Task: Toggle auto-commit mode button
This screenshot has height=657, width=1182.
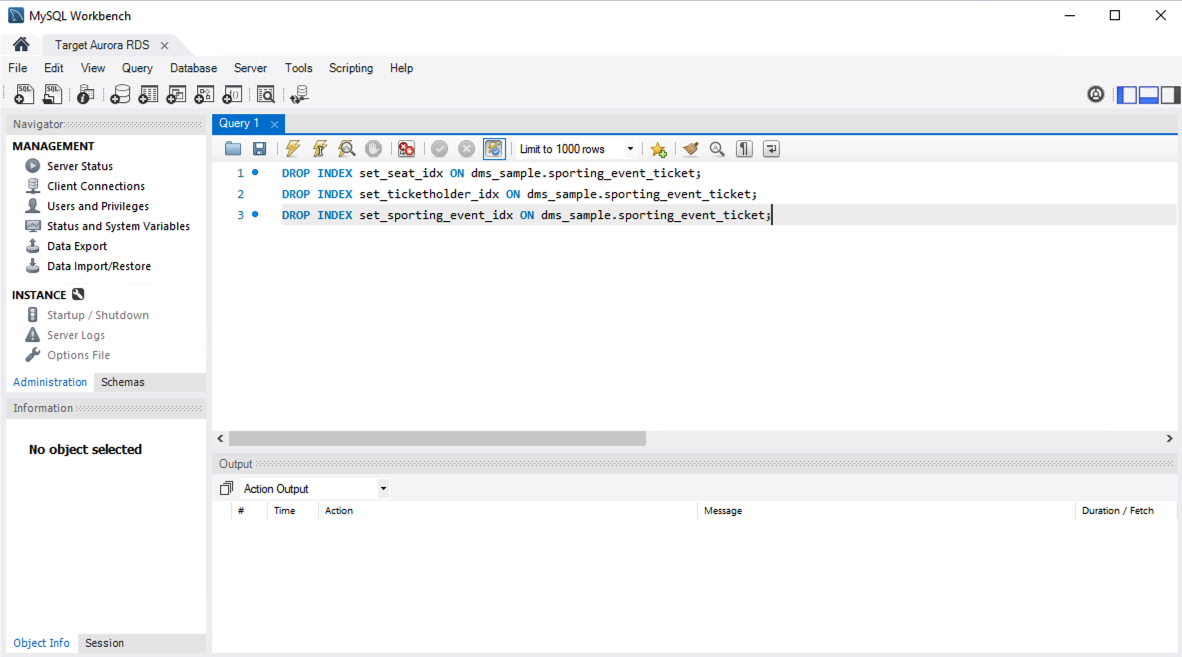Action: [x=494, y=149]
